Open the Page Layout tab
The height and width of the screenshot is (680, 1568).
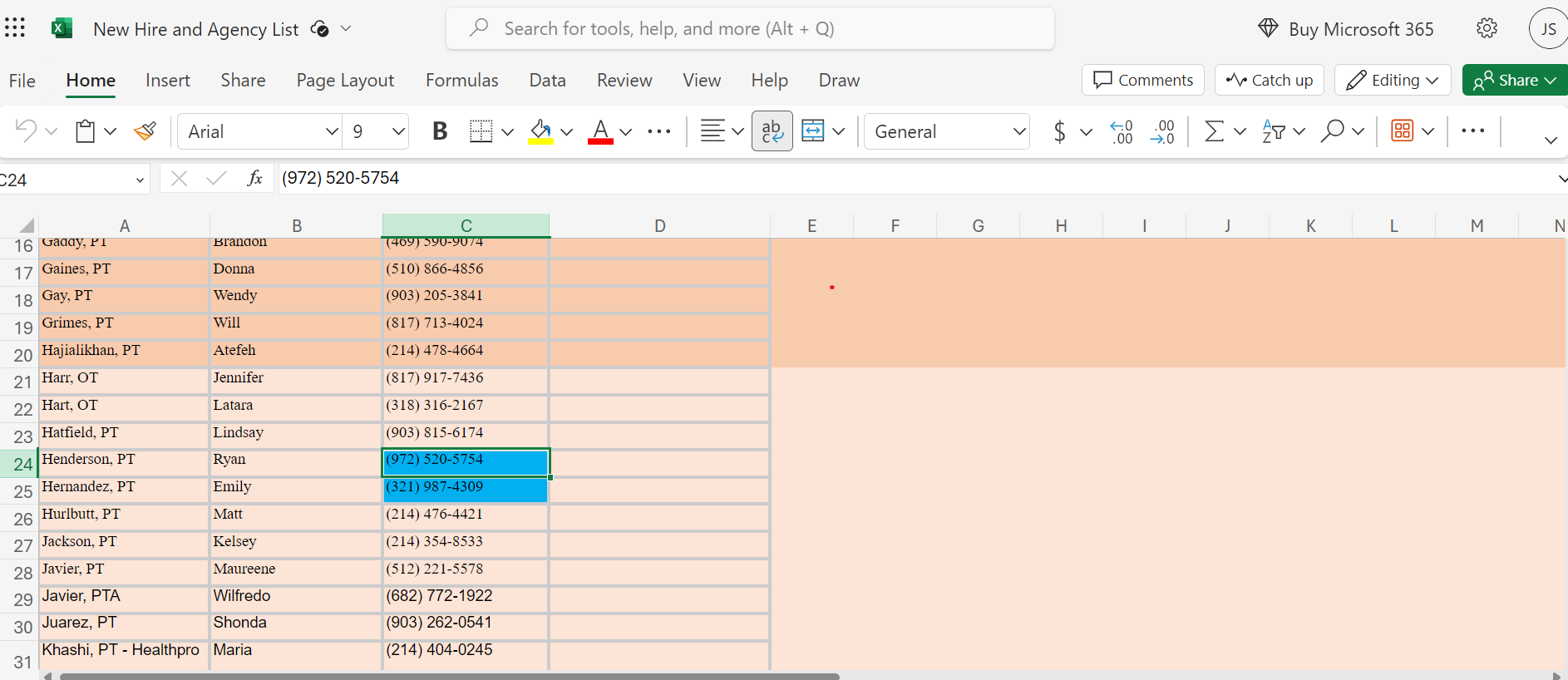(345, 81)
